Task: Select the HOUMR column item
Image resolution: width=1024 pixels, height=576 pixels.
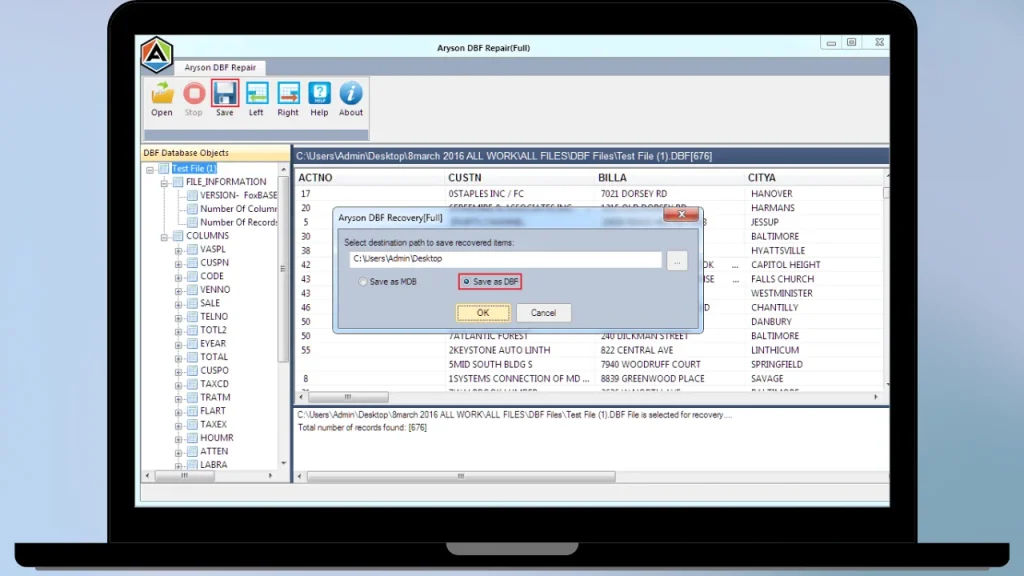Action: click(217, 438)
